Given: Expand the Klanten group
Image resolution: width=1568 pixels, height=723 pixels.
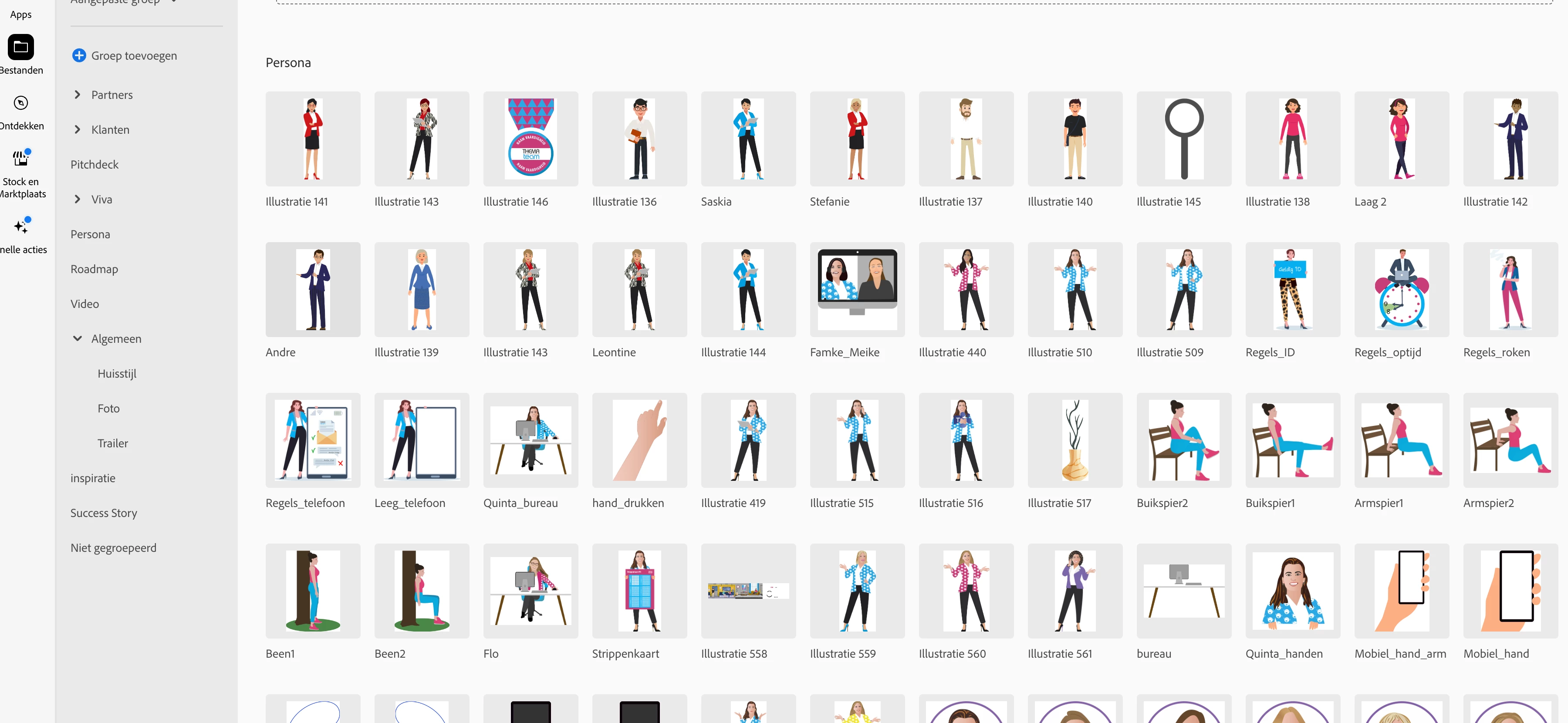Looking at the screenshot, I should [77, 130].
